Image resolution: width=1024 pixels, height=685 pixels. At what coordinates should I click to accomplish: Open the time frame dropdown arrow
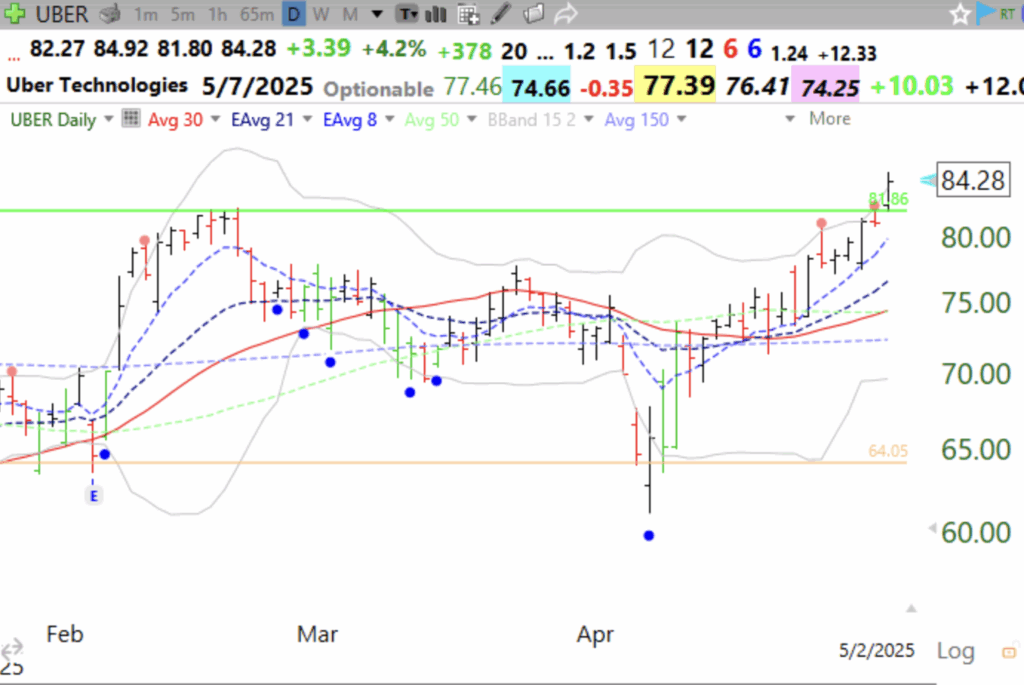[377, 14]
